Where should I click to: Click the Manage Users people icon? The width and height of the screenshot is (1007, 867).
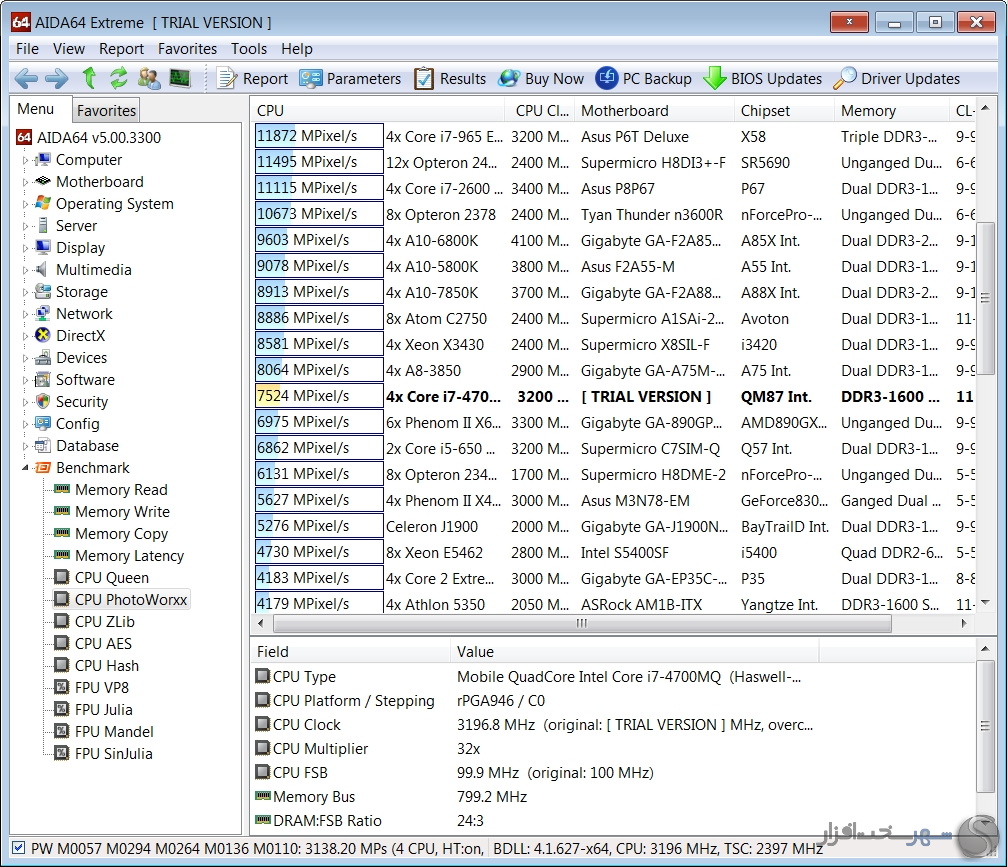[149, 78]
